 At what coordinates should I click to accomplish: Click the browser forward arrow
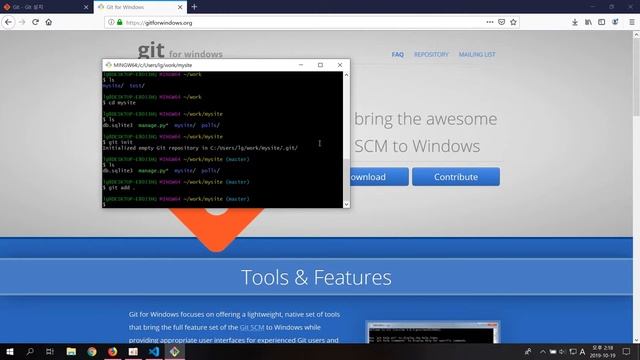tap(22, 22)
